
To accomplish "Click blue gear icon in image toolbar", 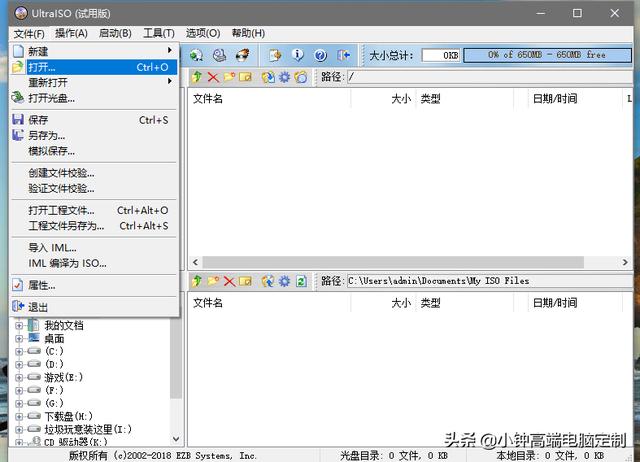I will click(x=284, y=77).
